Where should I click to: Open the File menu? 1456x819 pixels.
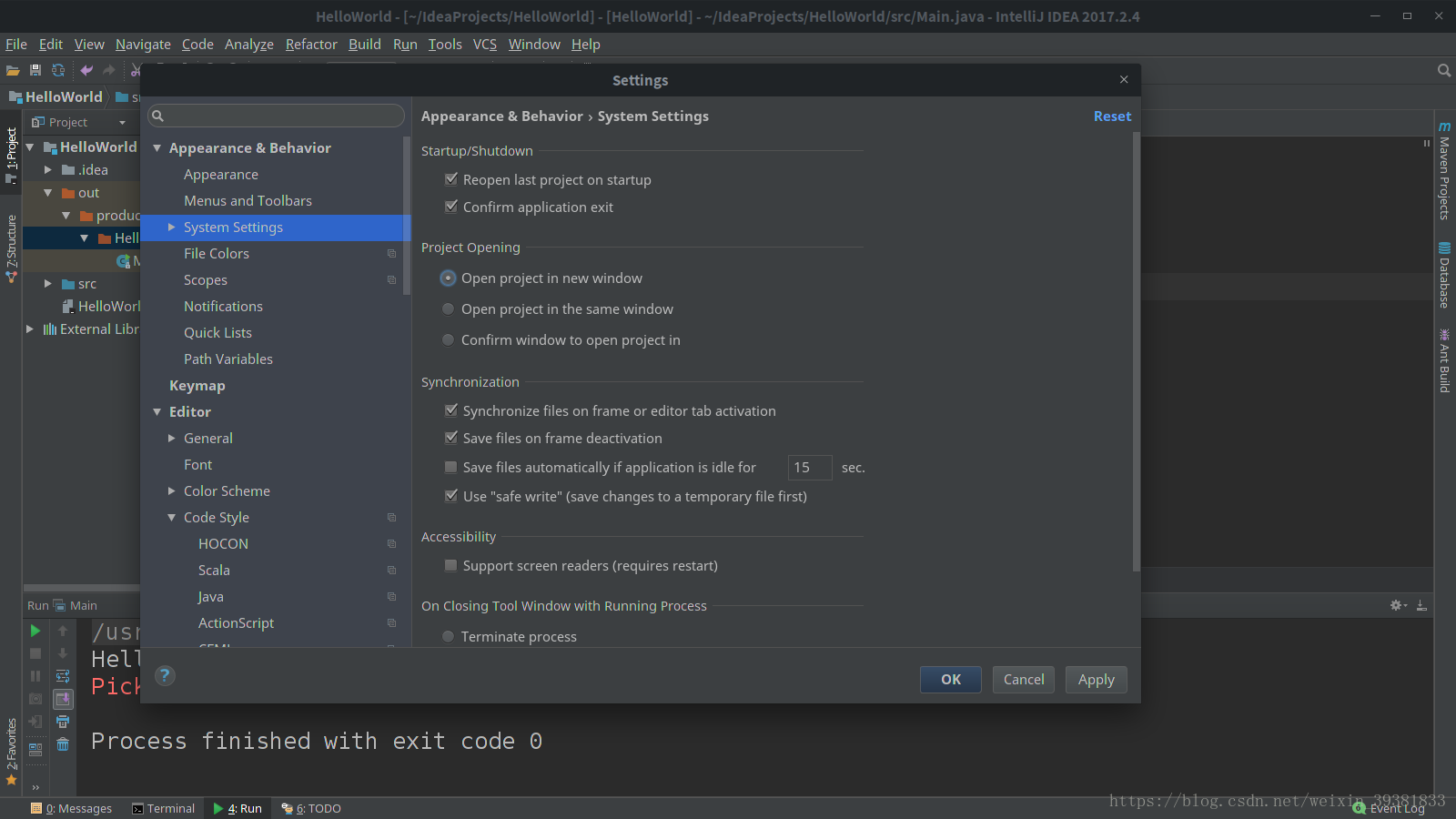point(16,44)
